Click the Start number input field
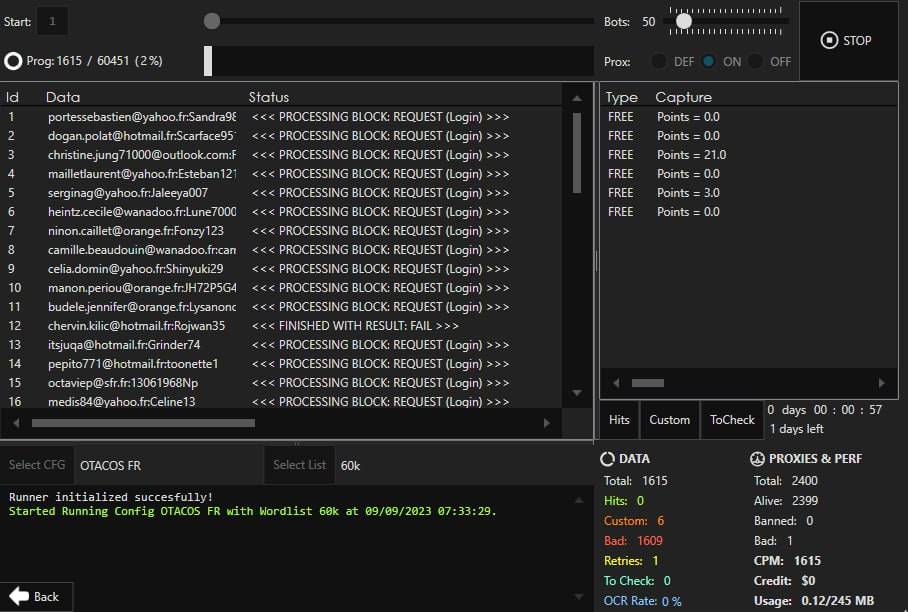The height and width of the screenshot is (612, 908). [x=52, y=21]
